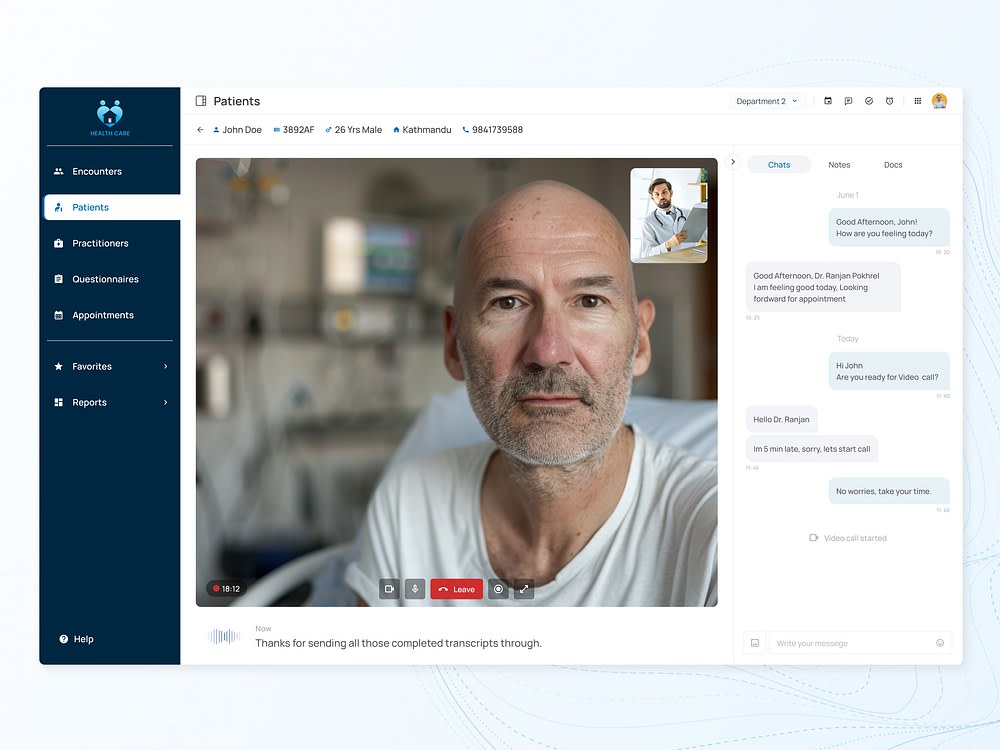Click message "No worries, take your time."
Screen dimensions: 1000x750
tap(889, 491)
